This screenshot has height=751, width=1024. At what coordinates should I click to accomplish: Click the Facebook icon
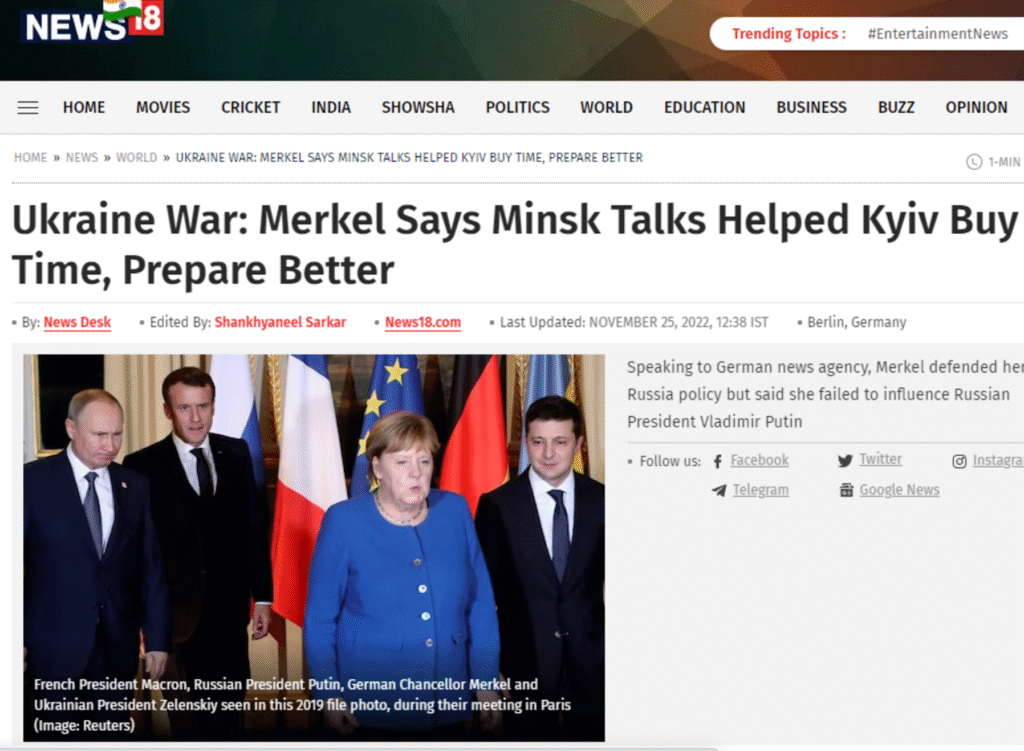pos(718,462)
